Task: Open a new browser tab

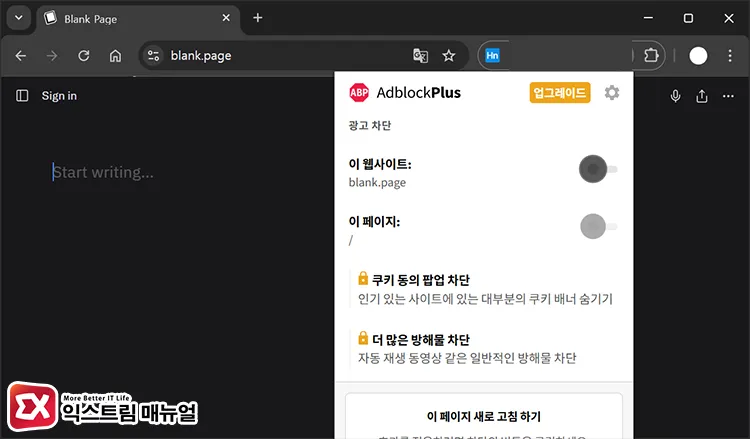Action: (258, 18)
